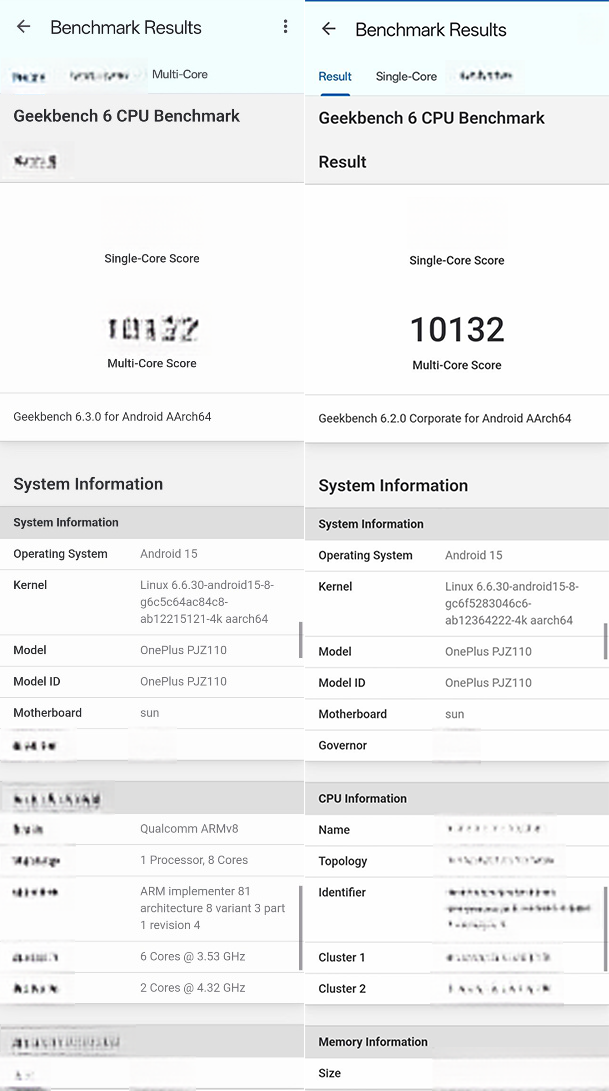
Task: Switch to Multi-Core tab in left panel
Action: point(180,74)
